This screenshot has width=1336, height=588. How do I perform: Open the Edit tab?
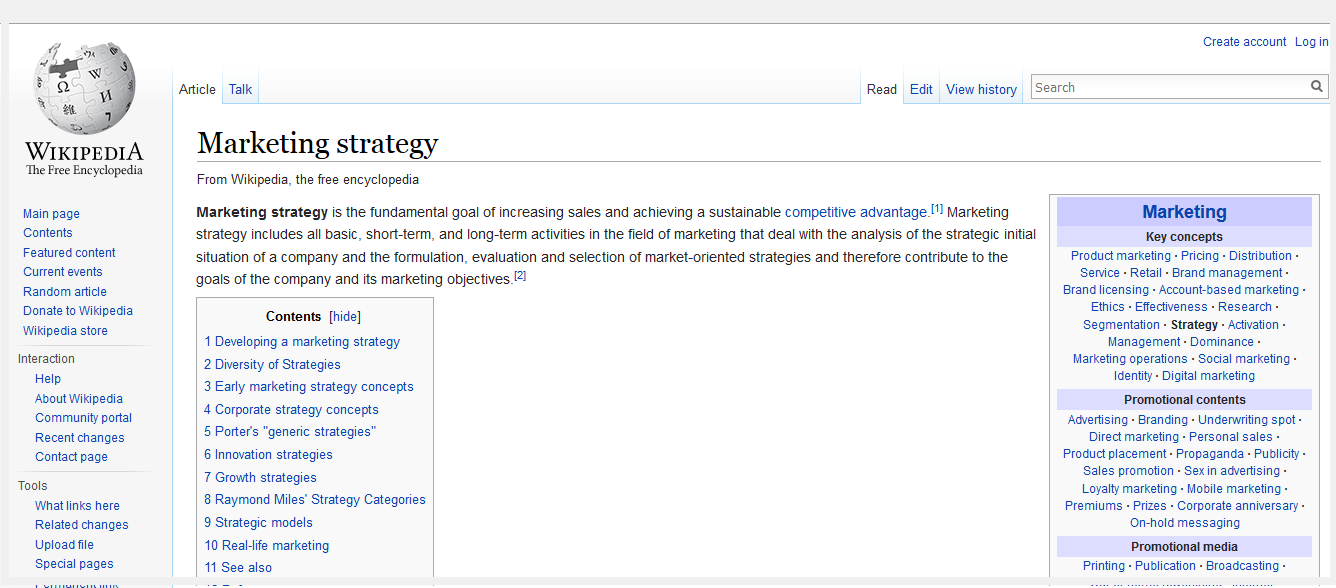(x=921, y=89)
